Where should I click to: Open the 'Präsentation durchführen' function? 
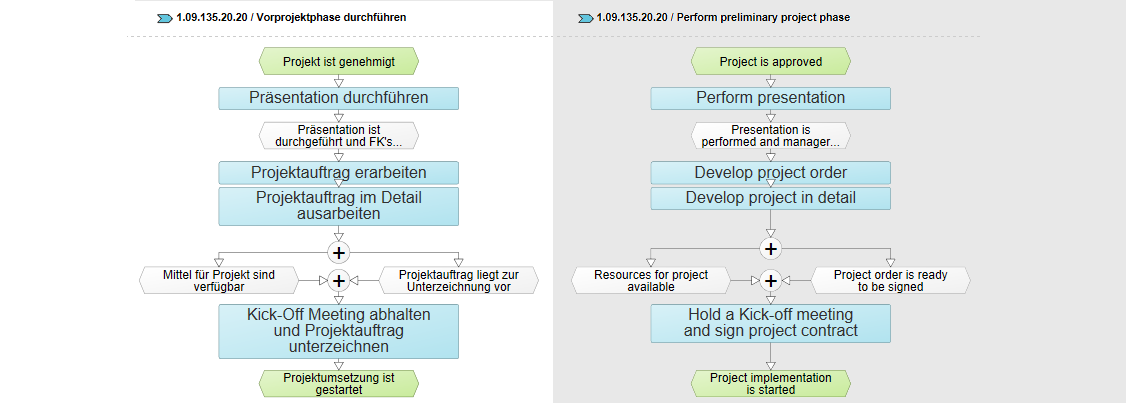(339, 98)
